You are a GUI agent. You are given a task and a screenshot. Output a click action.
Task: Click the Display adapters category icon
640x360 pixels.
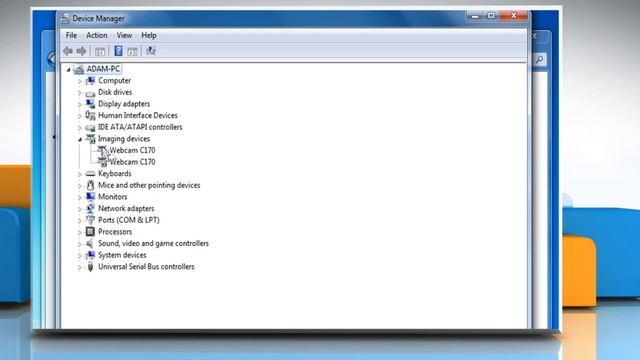[x=90, y=104]
